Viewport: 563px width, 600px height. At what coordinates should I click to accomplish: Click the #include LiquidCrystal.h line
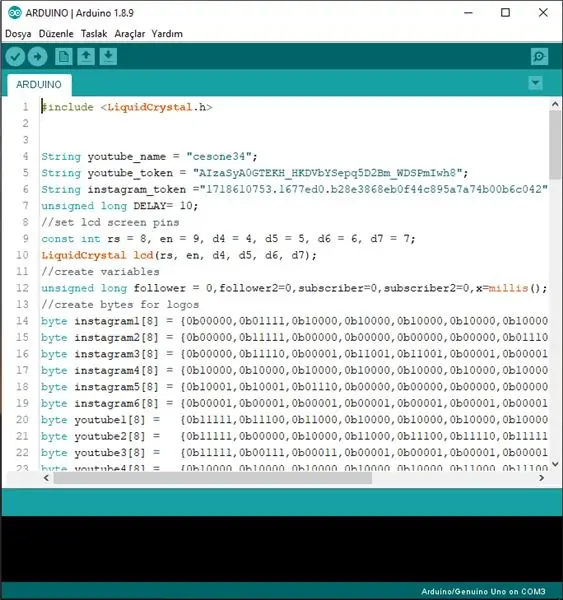(127, 107)
